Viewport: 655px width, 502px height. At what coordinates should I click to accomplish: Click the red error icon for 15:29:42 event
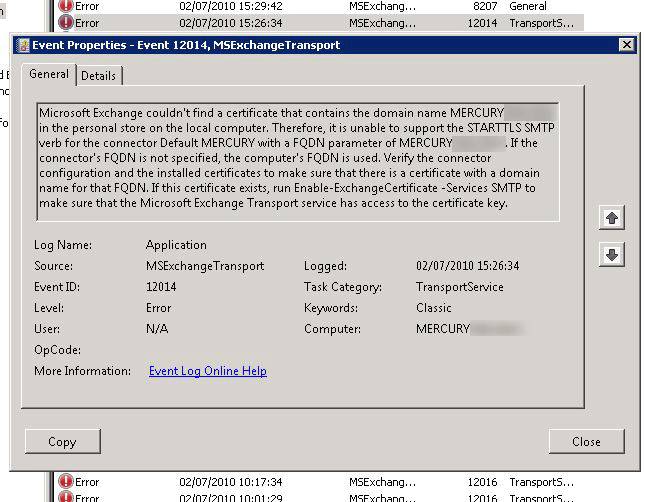[x=65, y=6]
